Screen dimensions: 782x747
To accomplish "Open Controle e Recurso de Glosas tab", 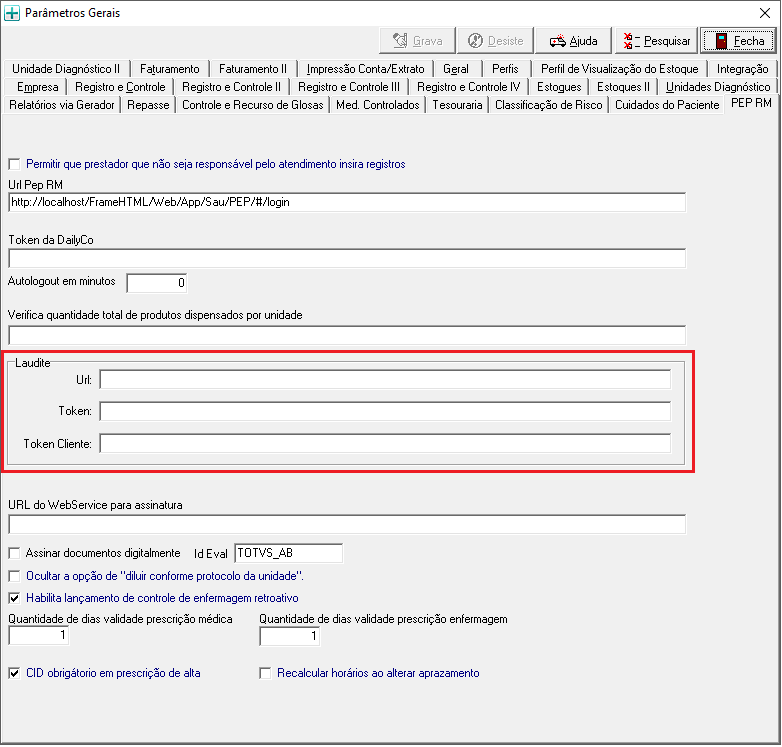I will (x=252, y=105).
